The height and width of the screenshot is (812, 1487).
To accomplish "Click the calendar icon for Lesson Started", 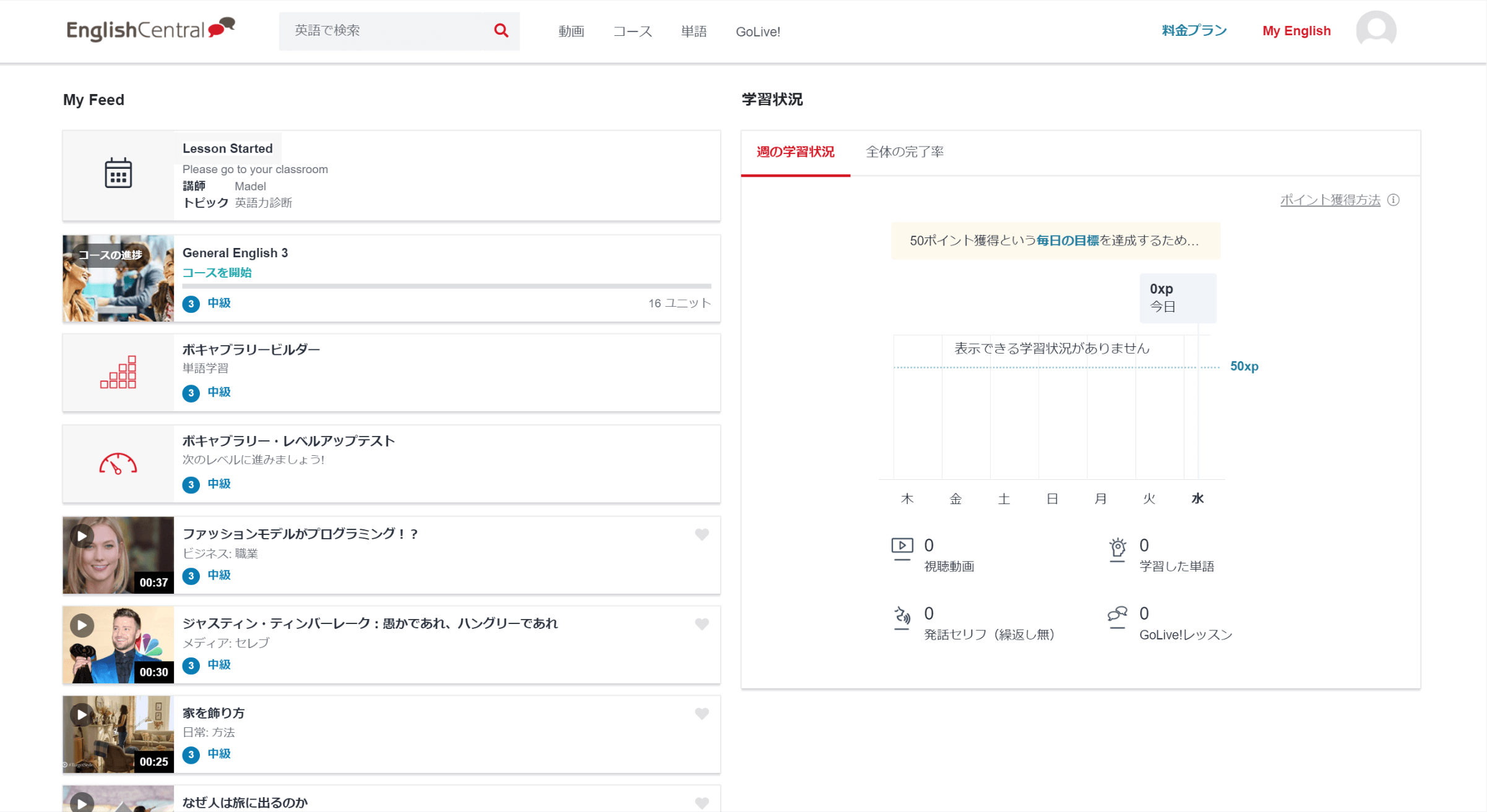I will coord(118,173).
